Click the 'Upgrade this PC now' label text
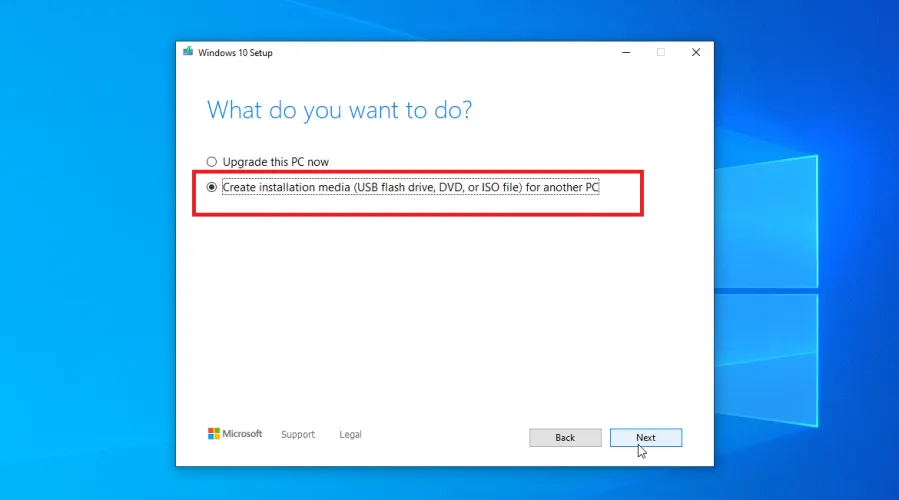Image resolution: width=899 pixels, height=500 pixels. tap(275, 162)
